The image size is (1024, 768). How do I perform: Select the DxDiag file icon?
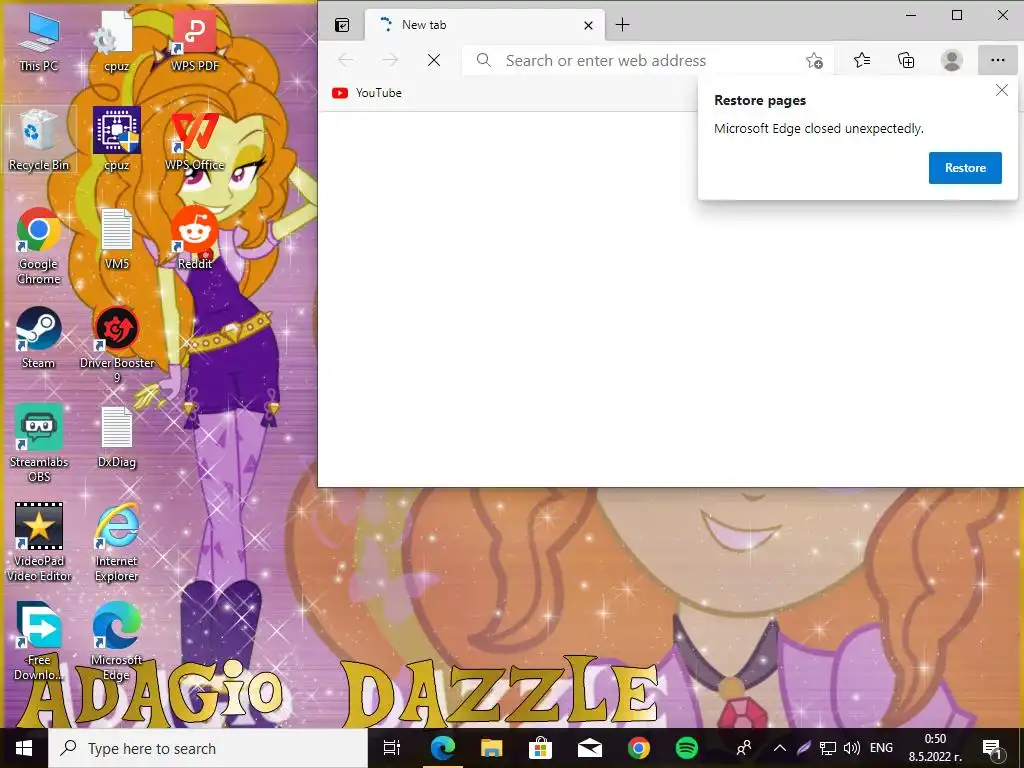(x=117, y=437)
